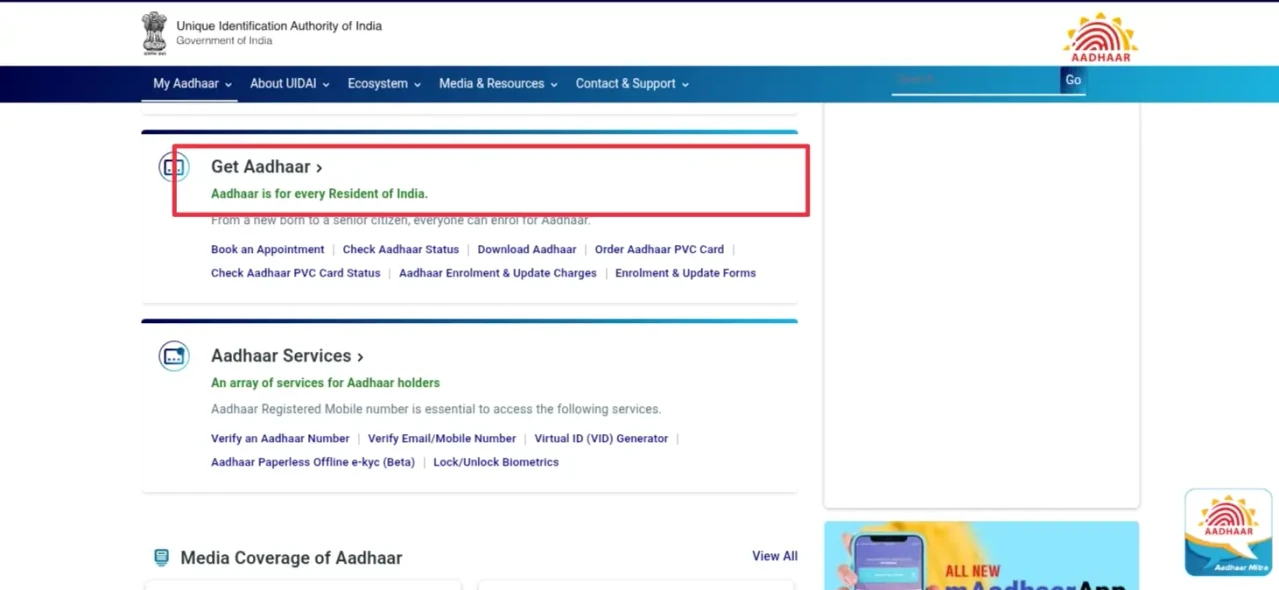Open Lock/Unlock Biometrics link

coord(496,463)
